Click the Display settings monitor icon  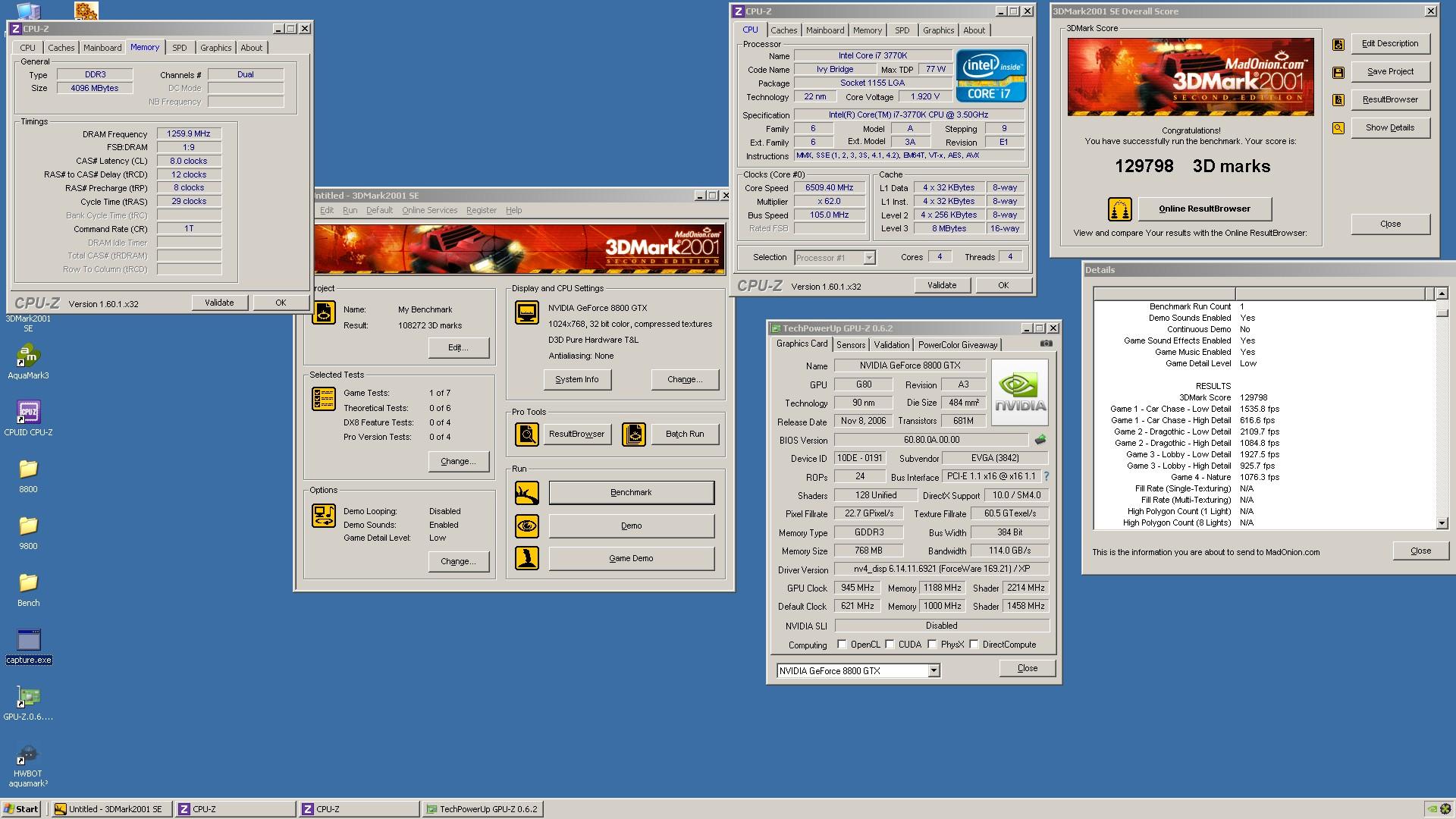[526, 312]
